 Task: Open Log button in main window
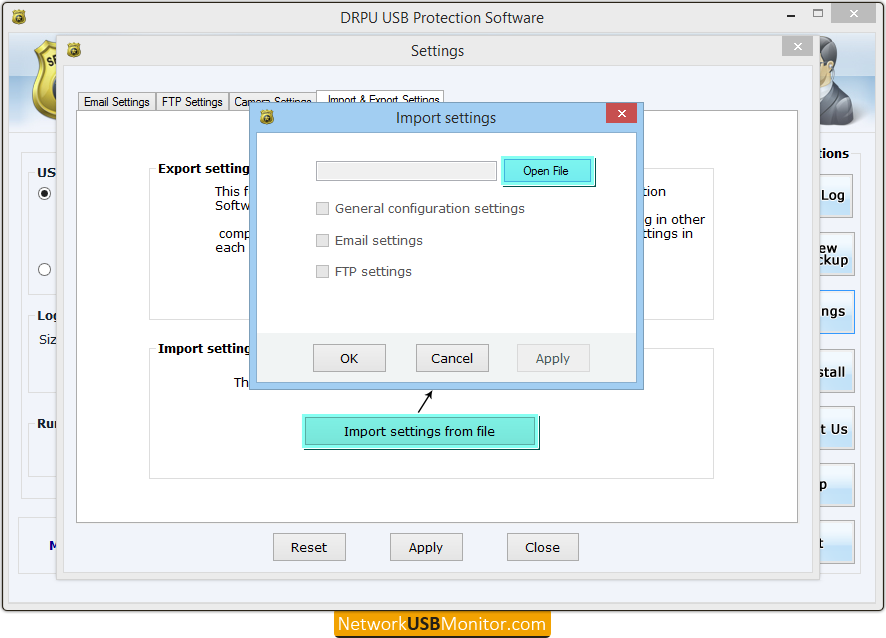pos(836,196)
